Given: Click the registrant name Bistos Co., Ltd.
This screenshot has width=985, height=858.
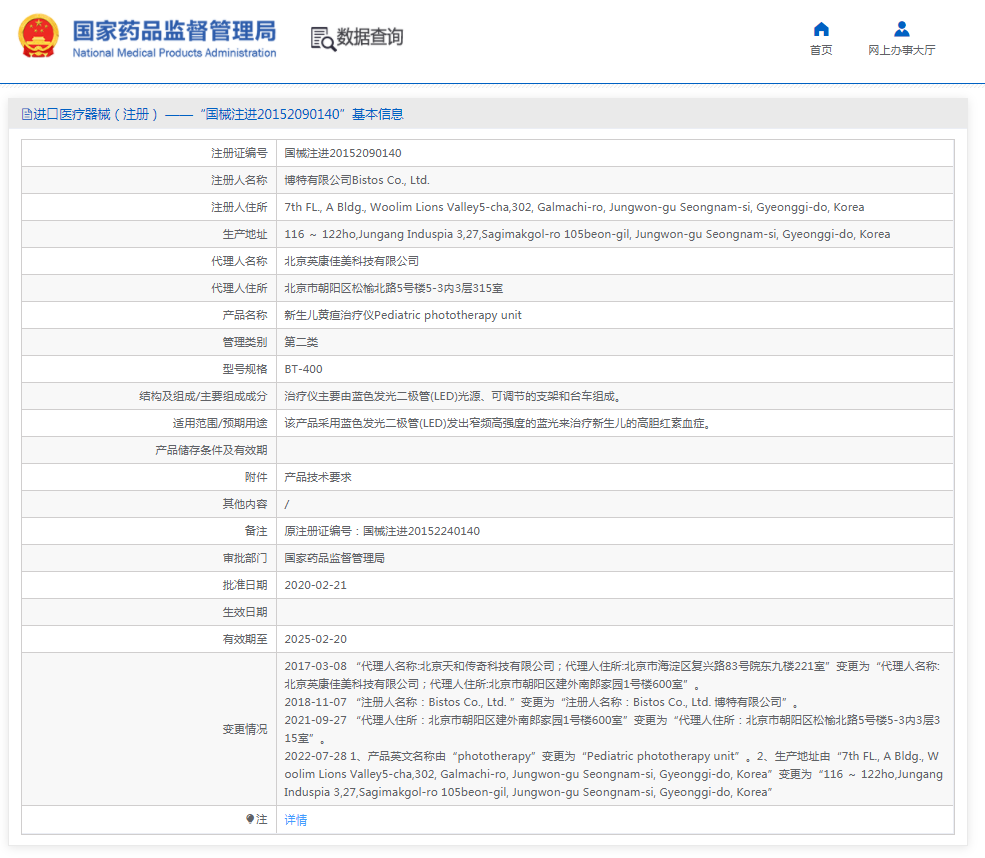Looking at the screenshot, I should pos(357,180).
